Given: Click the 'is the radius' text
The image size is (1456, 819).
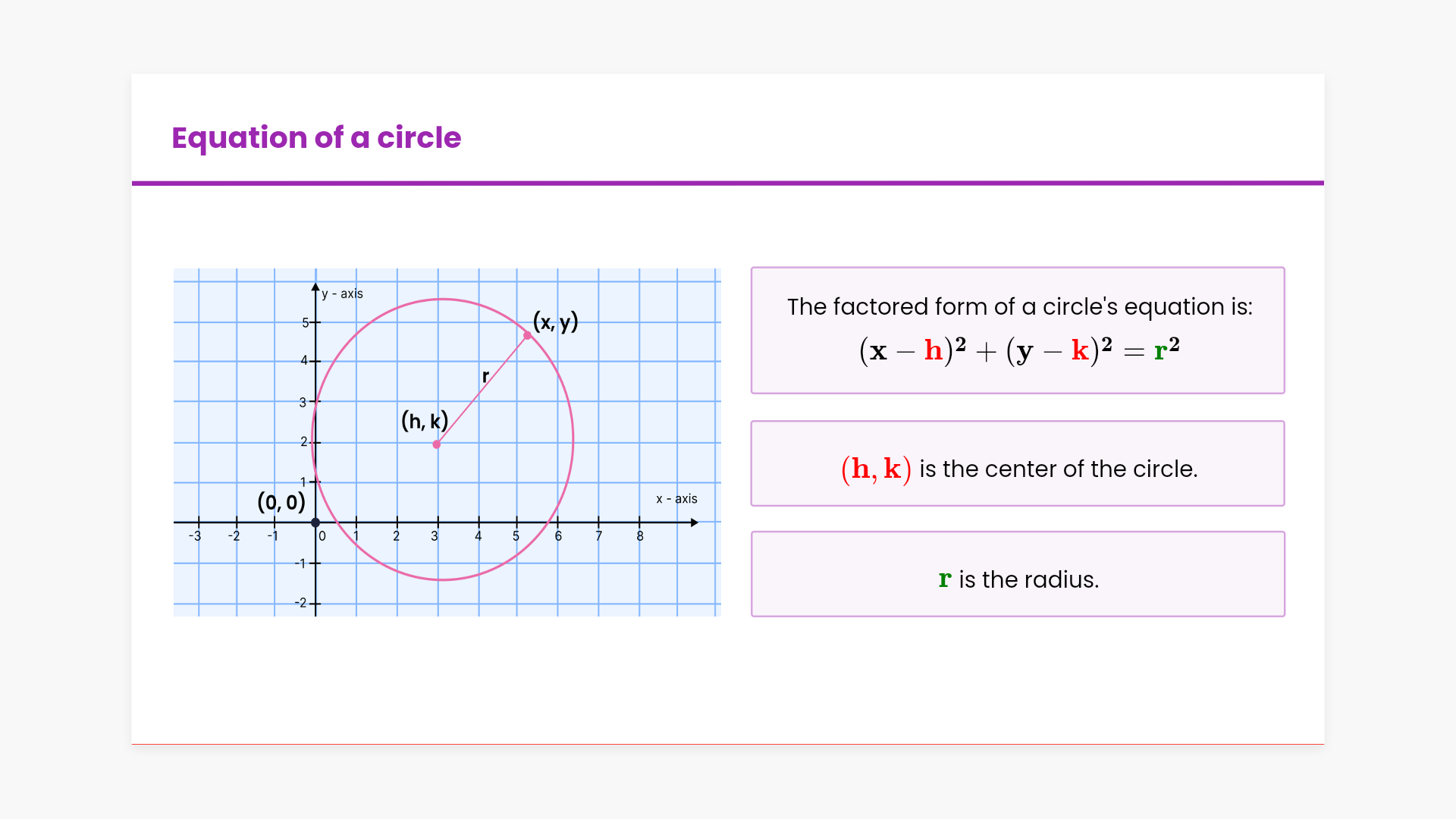Looking at the screenshot, I should (x=1028, y=579).
